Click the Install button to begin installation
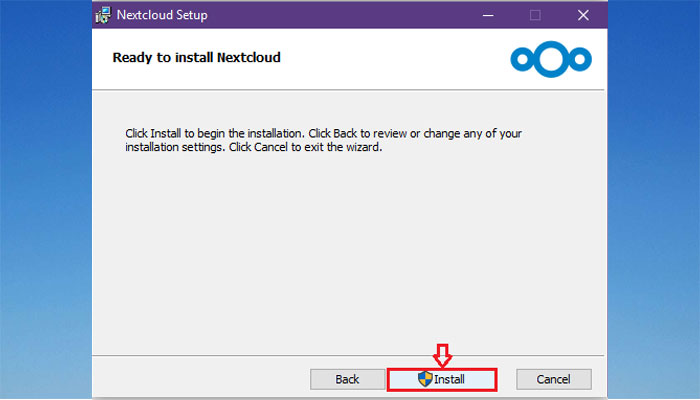This screenshot has width=700, height=400. (x=442, y=379)
